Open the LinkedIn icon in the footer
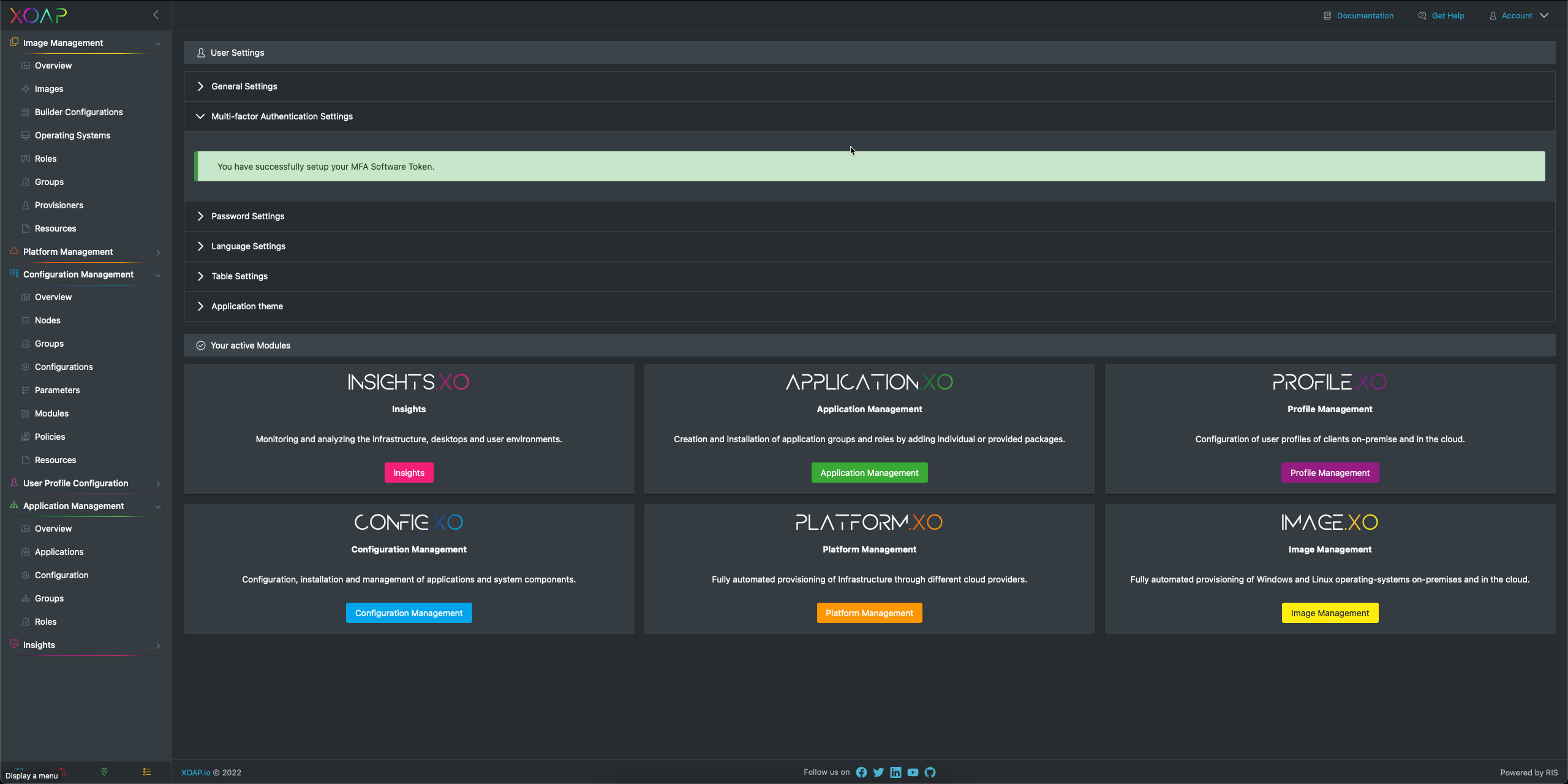1568x784 pixels. [x=895, y=772]
